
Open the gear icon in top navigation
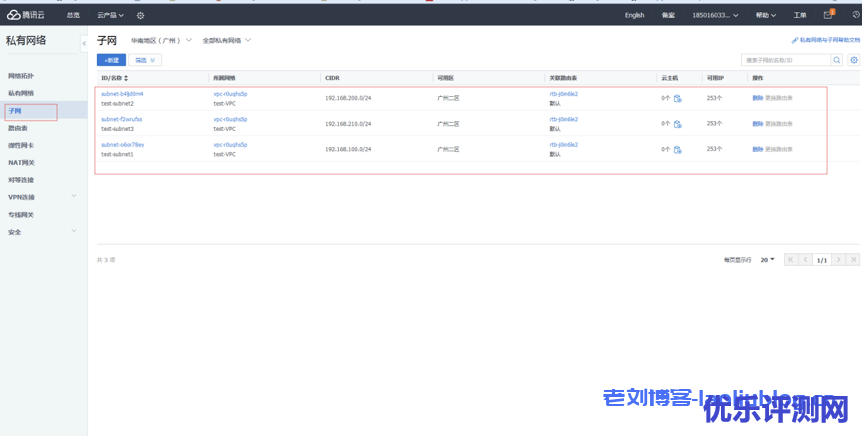pos(141,15)
